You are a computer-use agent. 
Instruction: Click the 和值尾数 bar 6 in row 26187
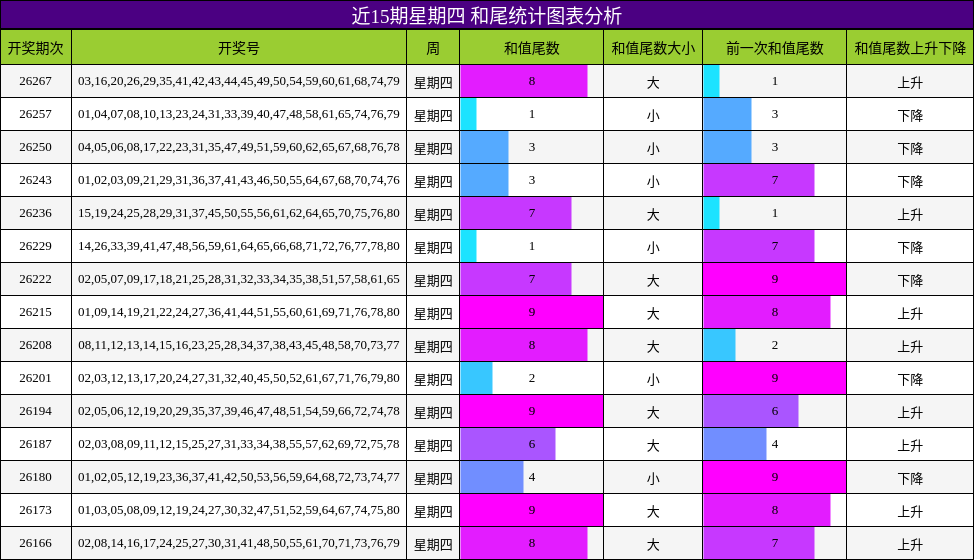pyautogui.click(x=507, y=444)
